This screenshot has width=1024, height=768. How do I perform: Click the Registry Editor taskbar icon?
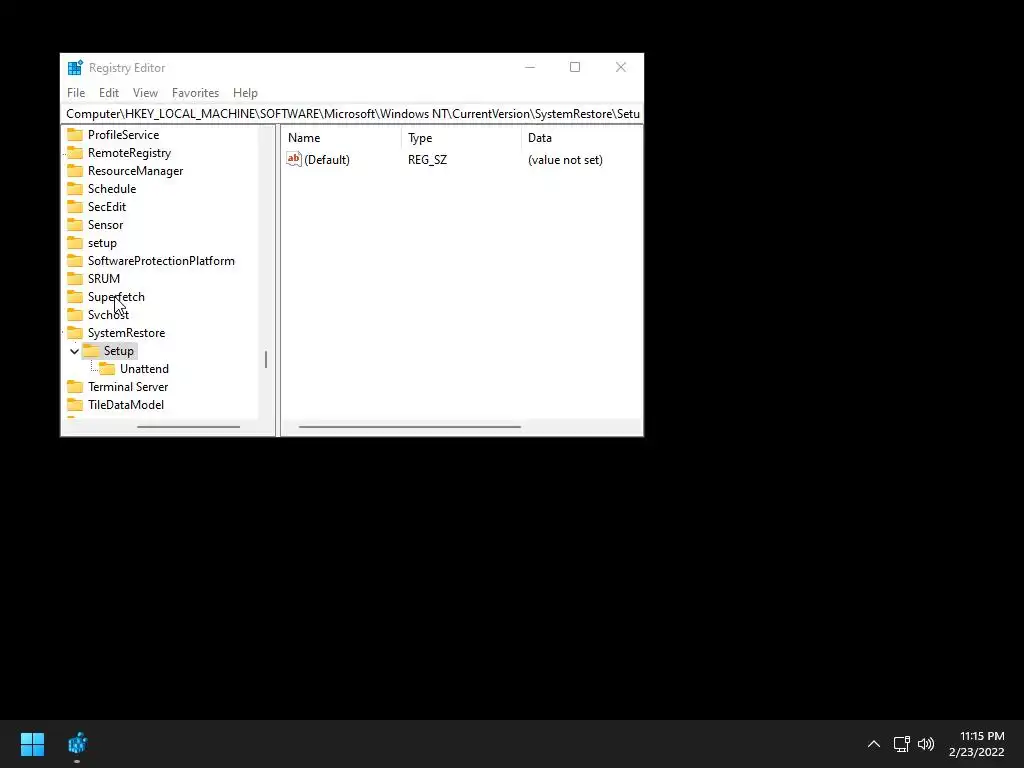(77, 744)
